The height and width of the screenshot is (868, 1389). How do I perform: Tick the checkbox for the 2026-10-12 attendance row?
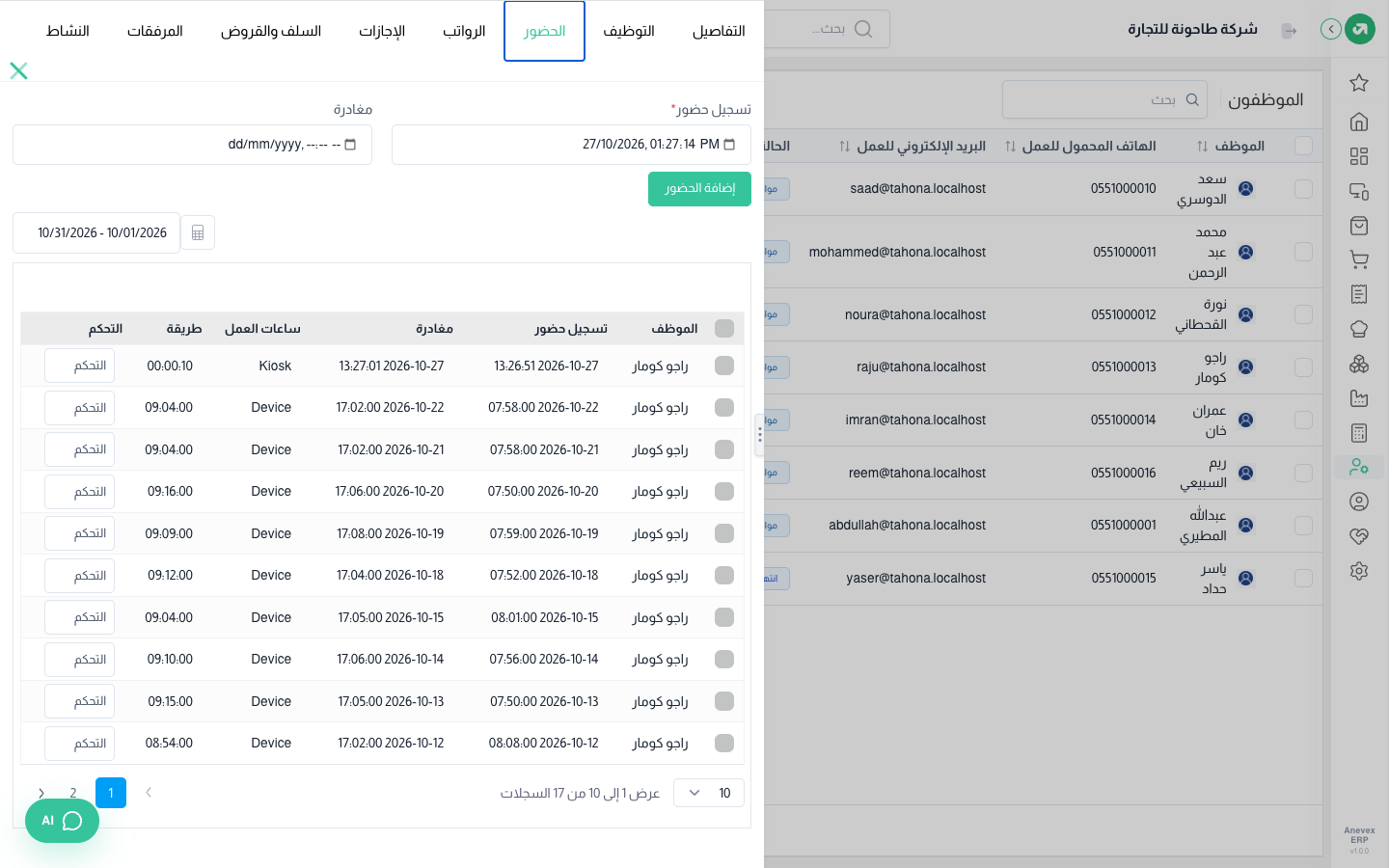[x=724, y=743]
